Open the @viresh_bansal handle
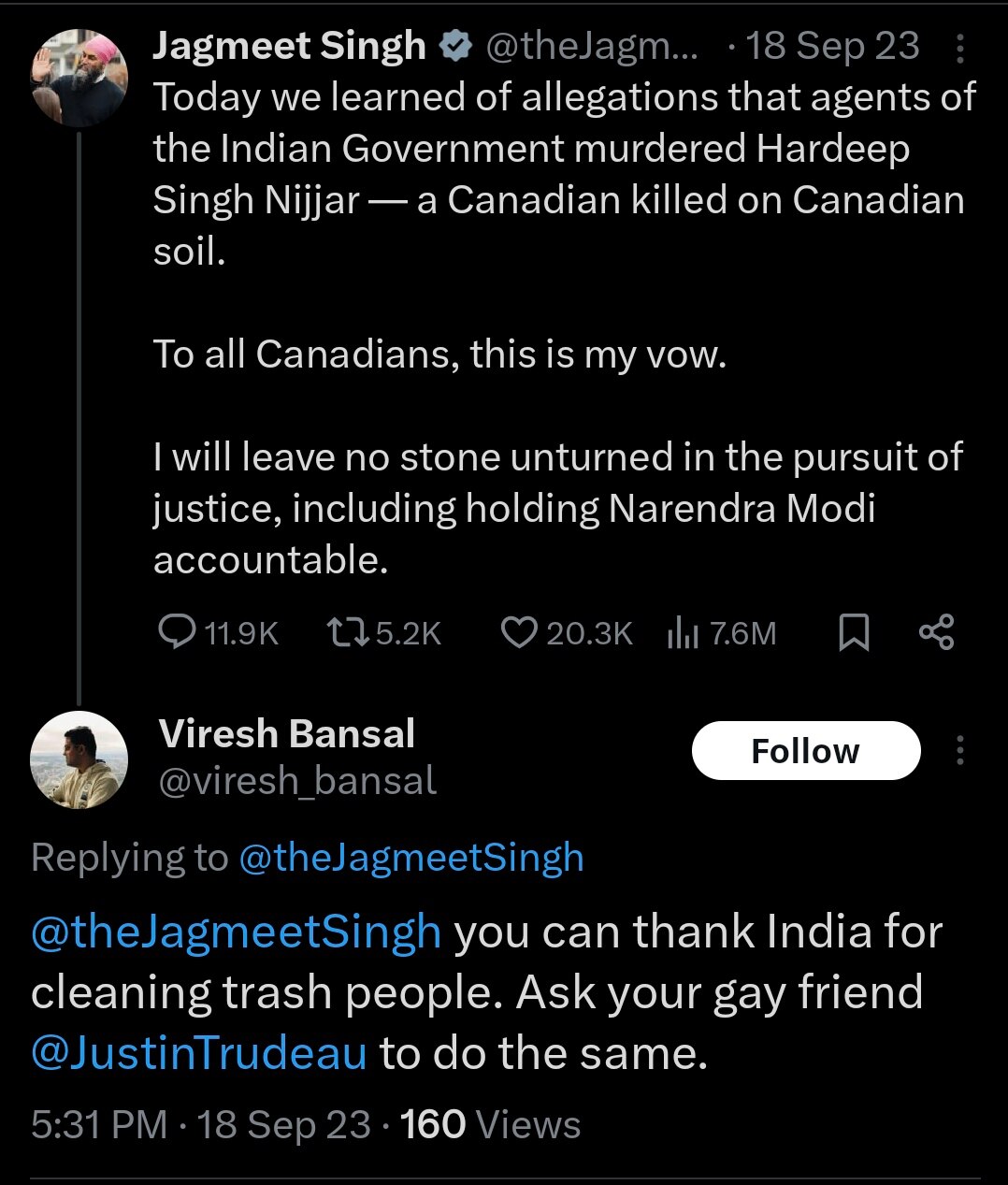This screenshot has width=1008, height=1185. 297,781
